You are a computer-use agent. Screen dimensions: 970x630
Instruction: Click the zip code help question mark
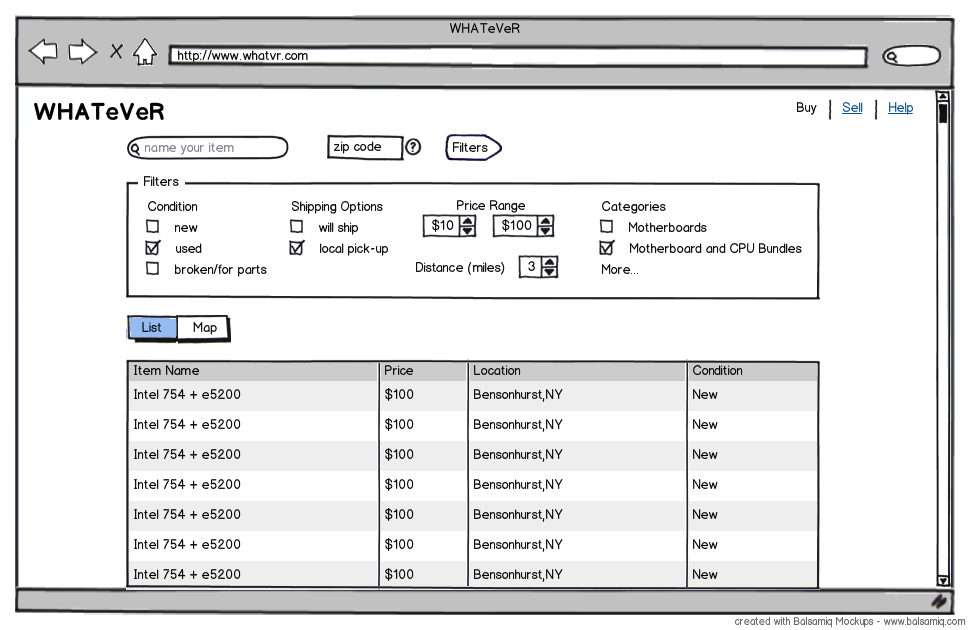pos(412,147)
